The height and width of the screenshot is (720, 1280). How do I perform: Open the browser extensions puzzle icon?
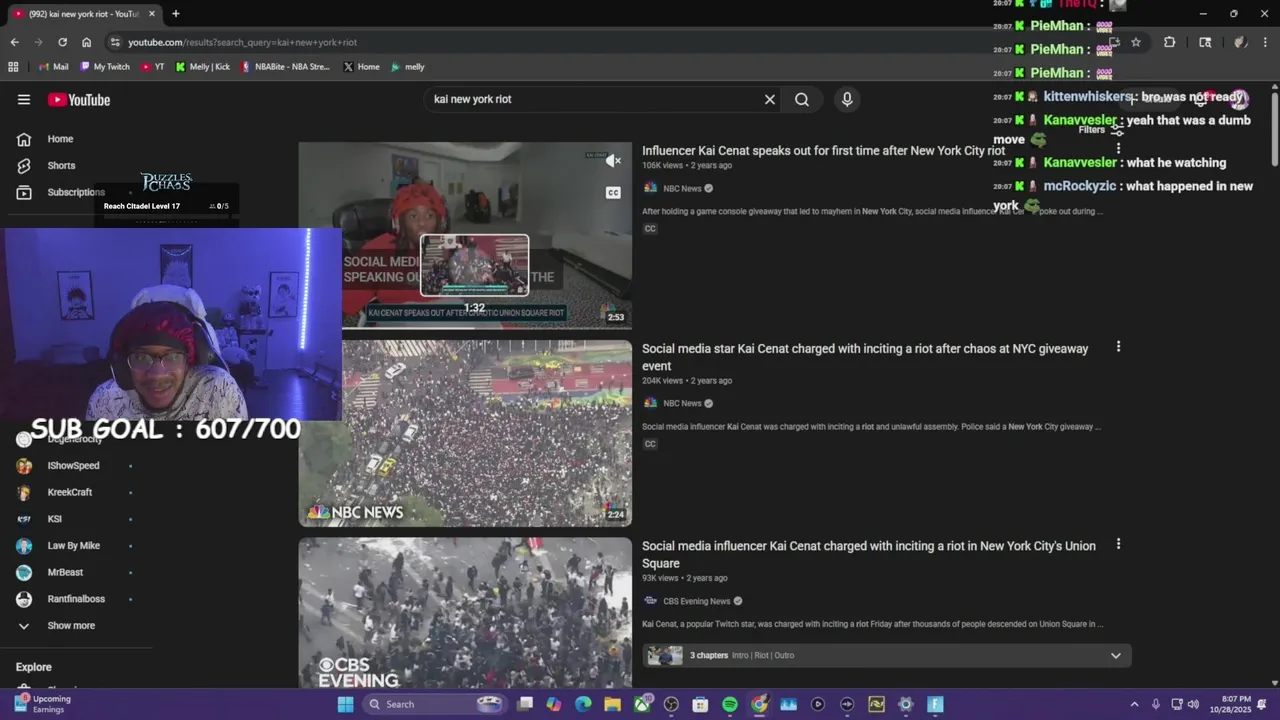(1169, 42)
